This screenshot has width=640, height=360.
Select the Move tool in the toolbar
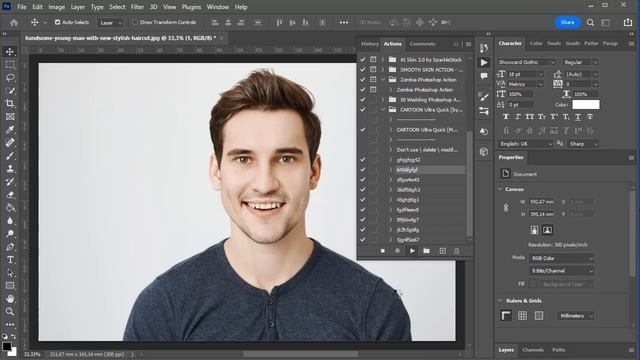[x=10, y=51]
